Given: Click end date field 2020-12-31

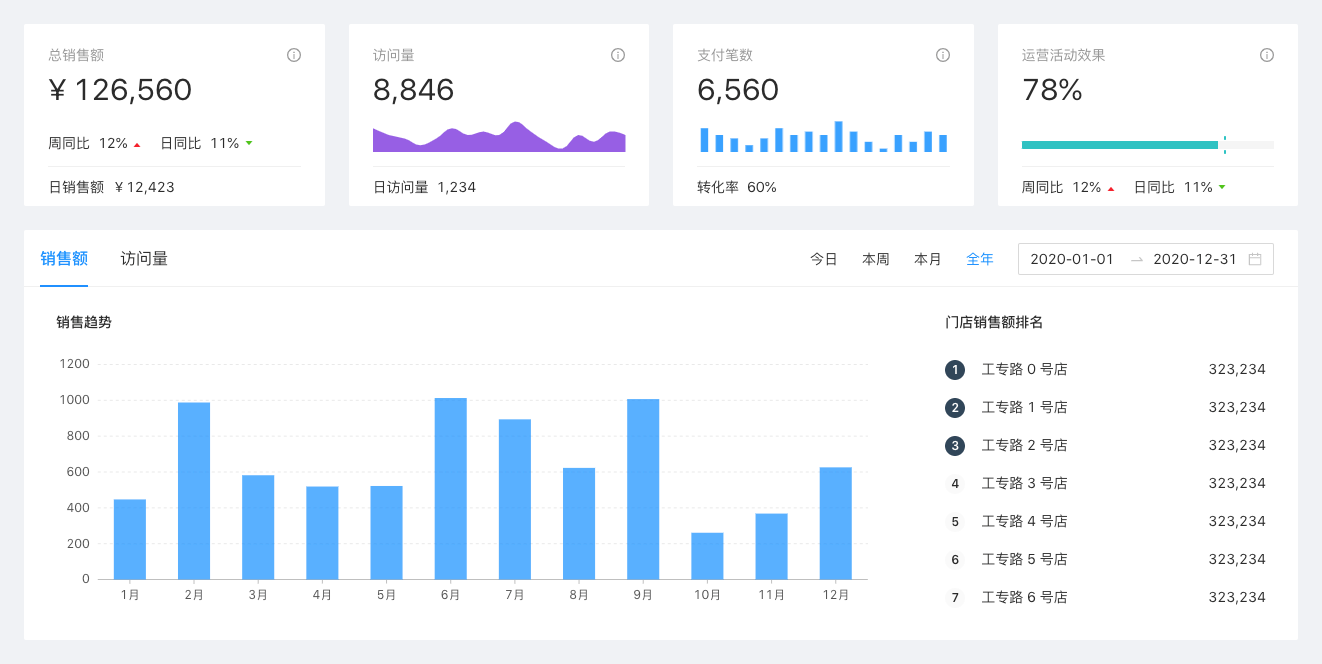Looking at the screenshot, I should pyautogui.click(x=1195, y=259).
